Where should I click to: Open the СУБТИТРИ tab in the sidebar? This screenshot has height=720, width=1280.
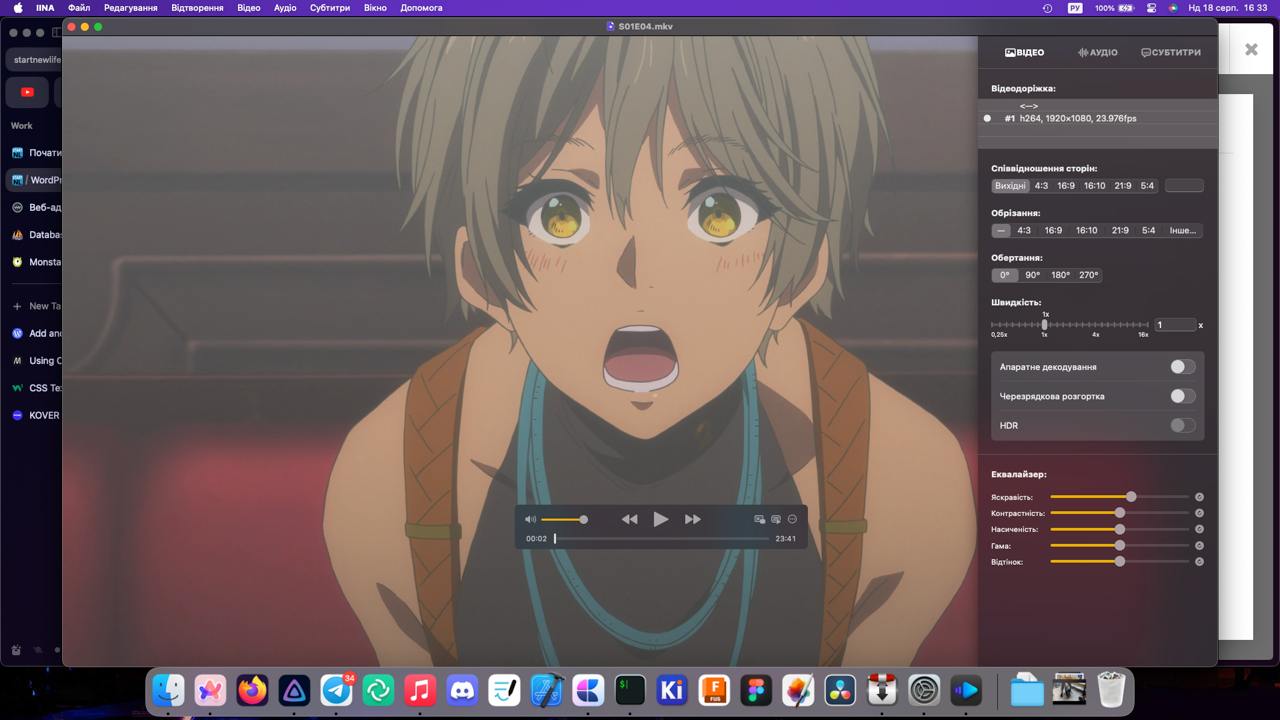1171,52
